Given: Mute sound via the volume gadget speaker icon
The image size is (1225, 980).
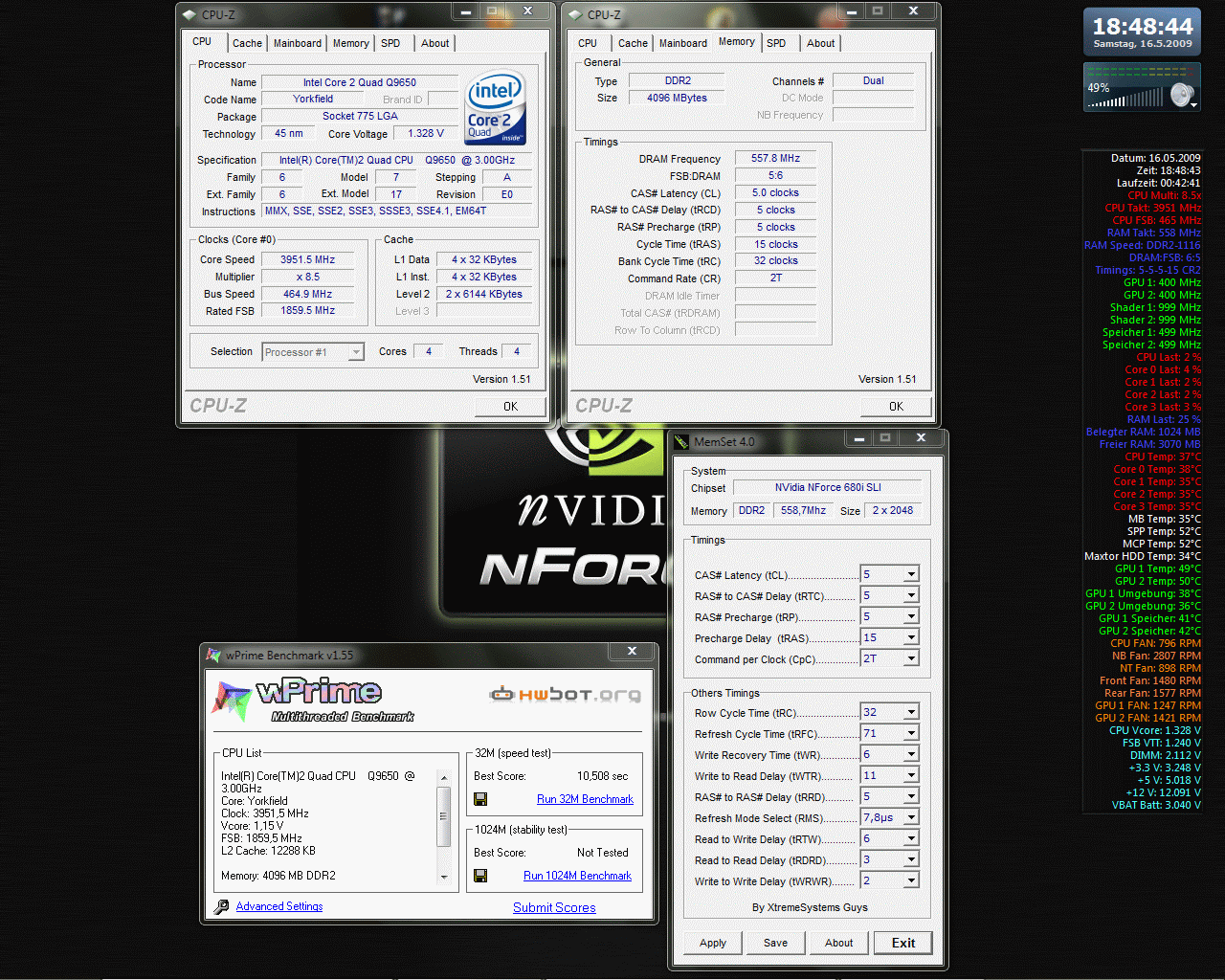Looking at the screenshot, I should (1183, 95).
